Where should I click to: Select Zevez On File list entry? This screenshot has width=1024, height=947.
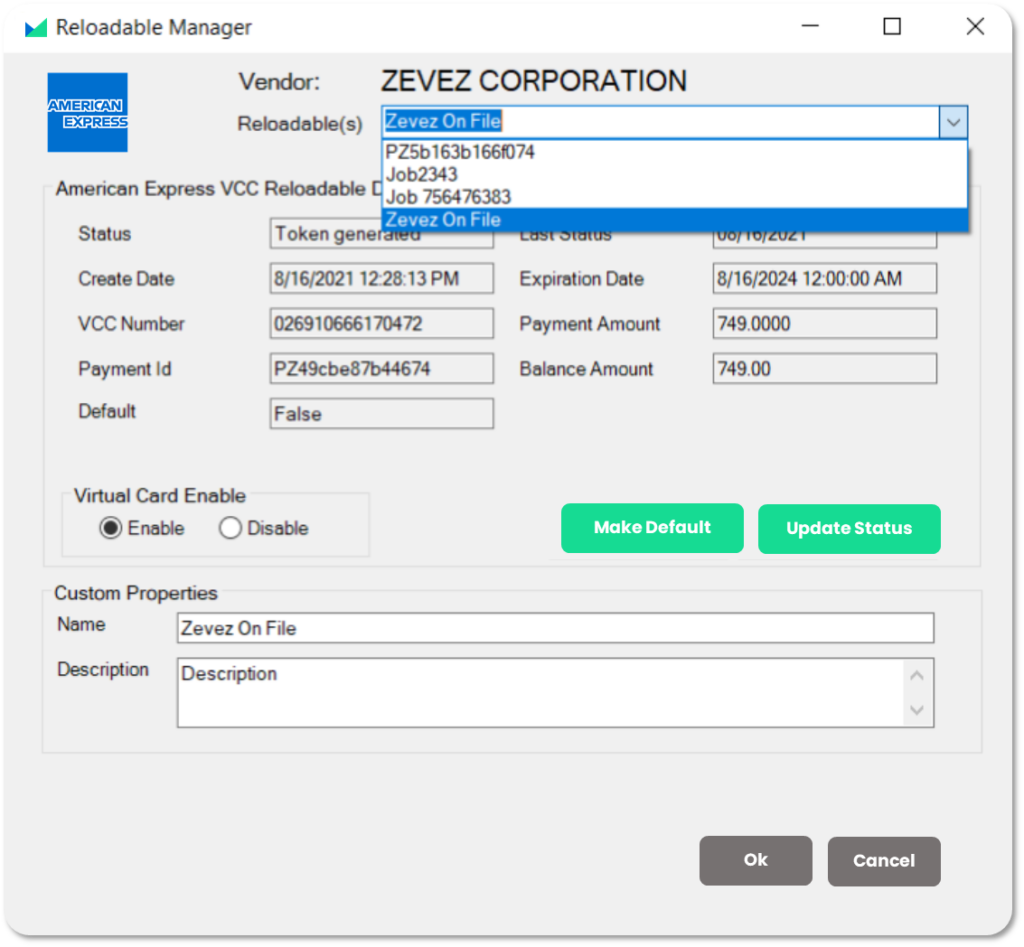coord(674,219)
